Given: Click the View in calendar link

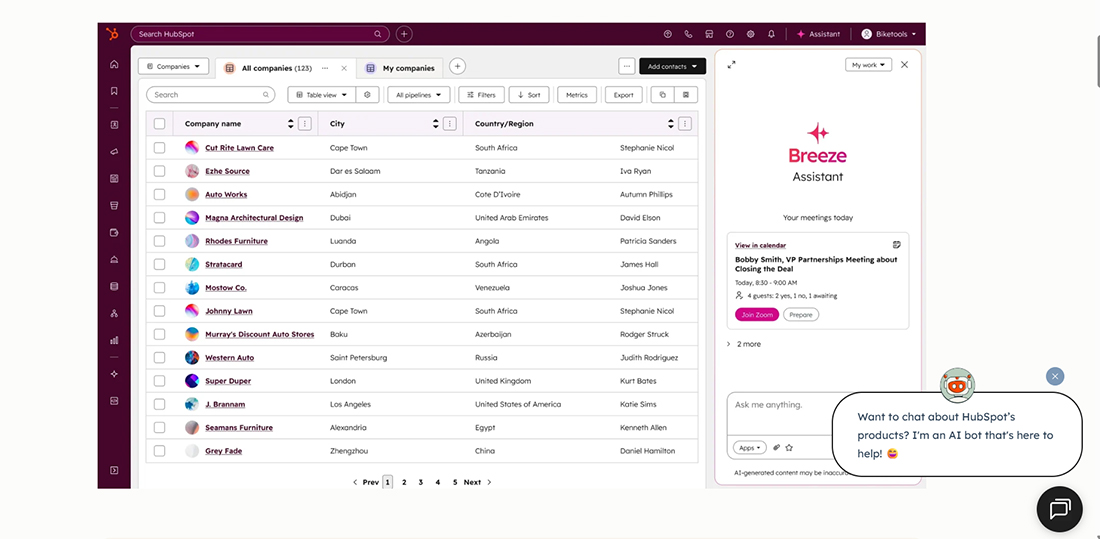Looking at the screenshot, I should pos(760,246).
